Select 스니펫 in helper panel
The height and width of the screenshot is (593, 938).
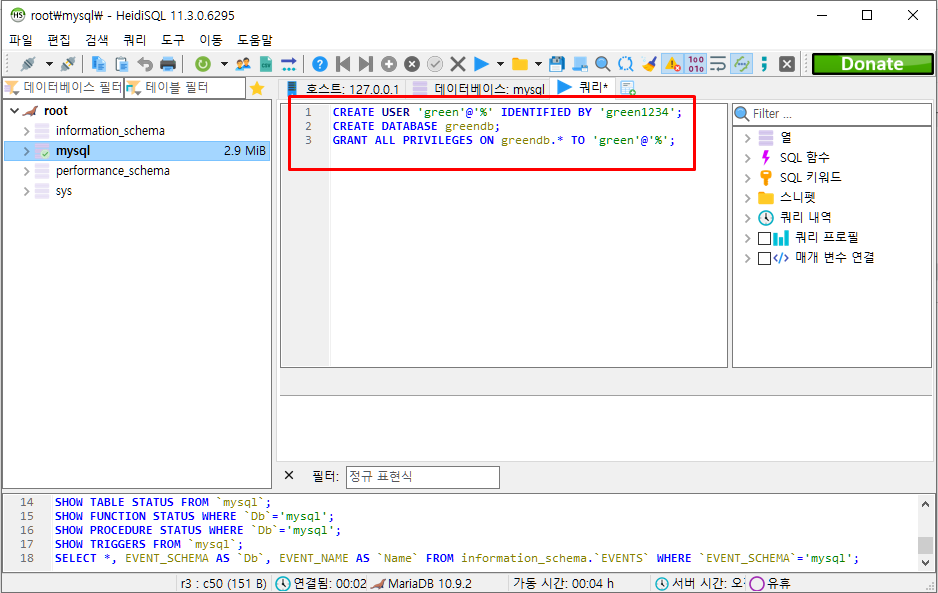797,197
